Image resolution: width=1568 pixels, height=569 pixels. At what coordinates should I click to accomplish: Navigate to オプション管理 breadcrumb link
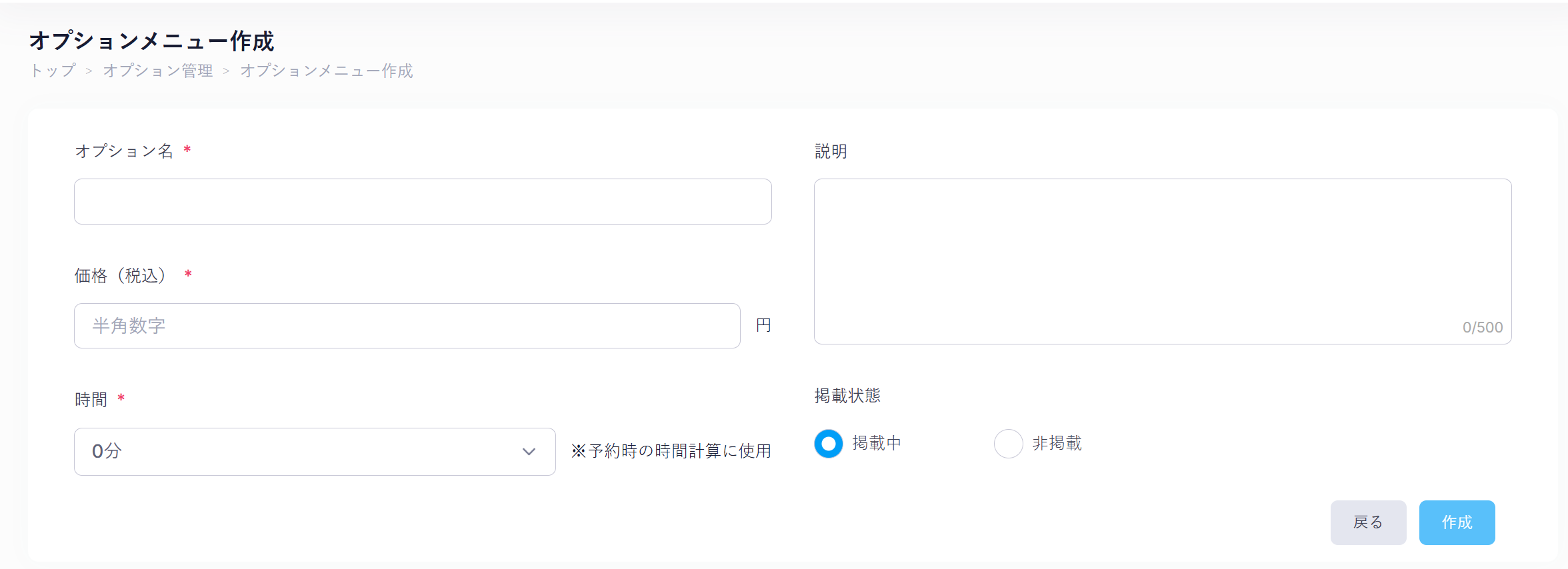click(158, 71)
